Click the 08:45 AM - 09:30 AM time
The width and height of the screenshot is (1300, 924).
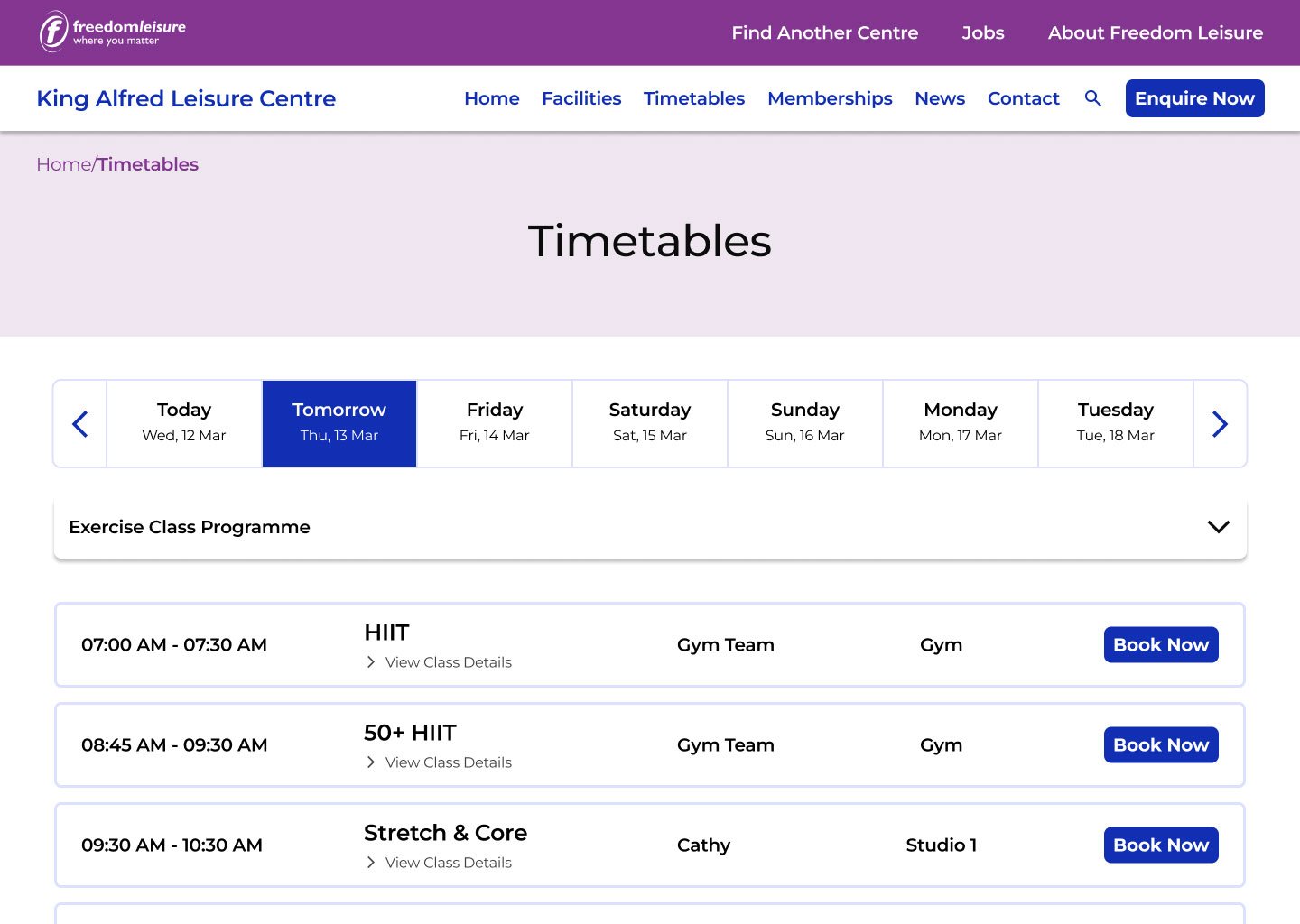[174, 745]
